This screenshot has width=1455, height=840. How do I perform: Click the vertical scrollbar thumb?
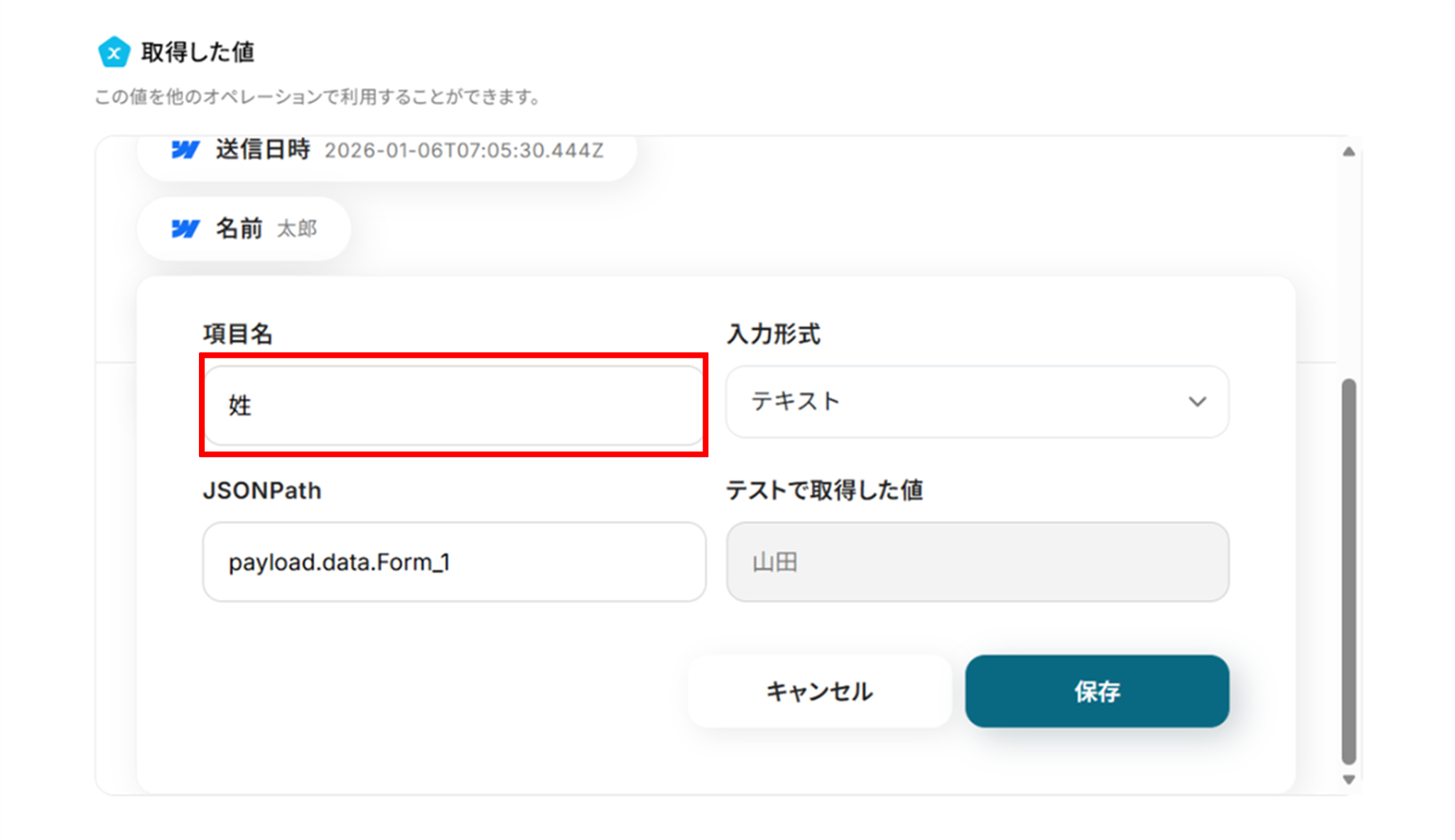pyautogui.click(x=1348, y=572)
